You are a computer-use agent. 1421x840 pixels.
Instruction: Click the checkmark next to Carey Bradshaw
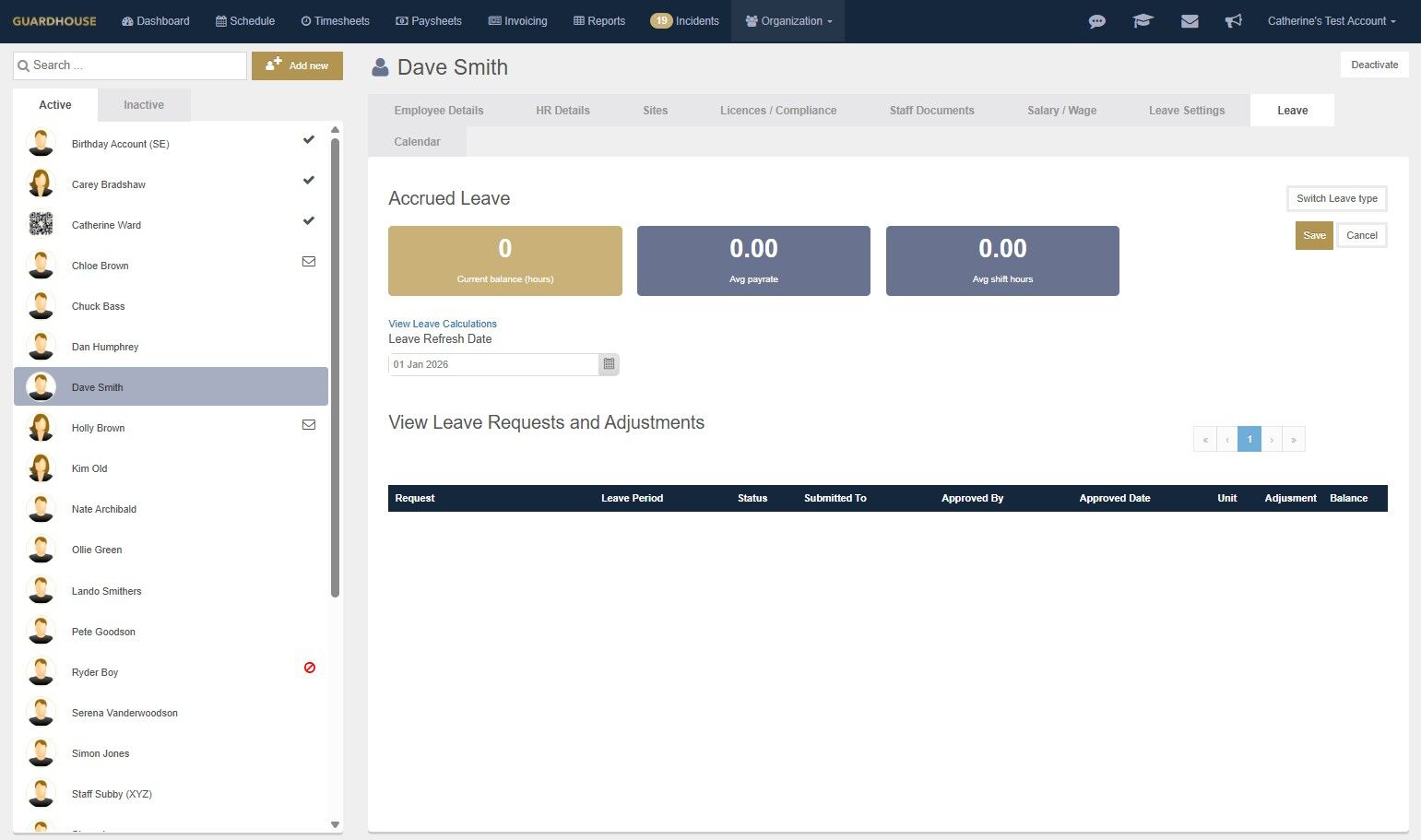coord(309,181)
